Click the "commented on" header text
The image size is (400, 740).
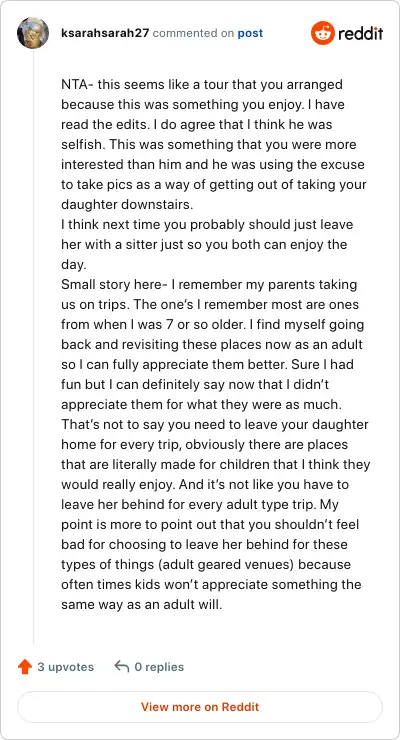click(x=193, y=34)
